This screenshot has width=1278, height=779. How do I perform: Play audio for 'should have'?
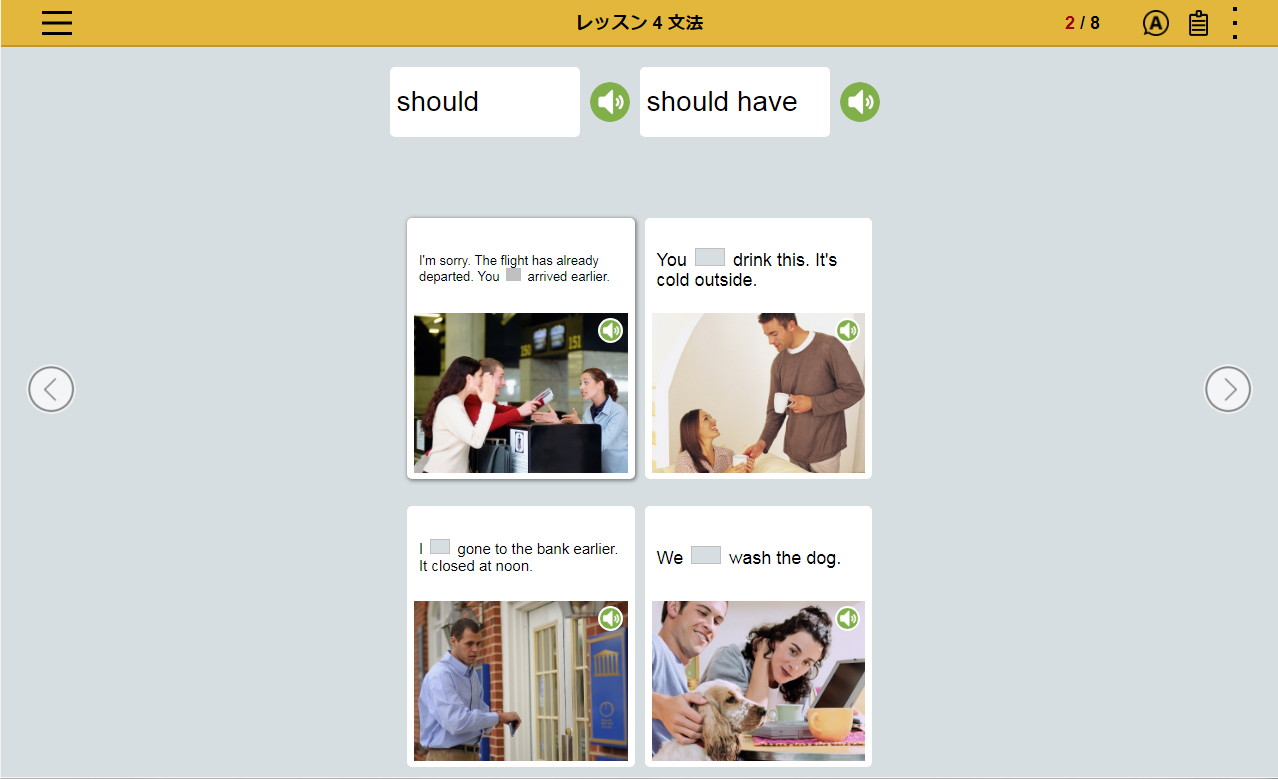click(860, 102)
